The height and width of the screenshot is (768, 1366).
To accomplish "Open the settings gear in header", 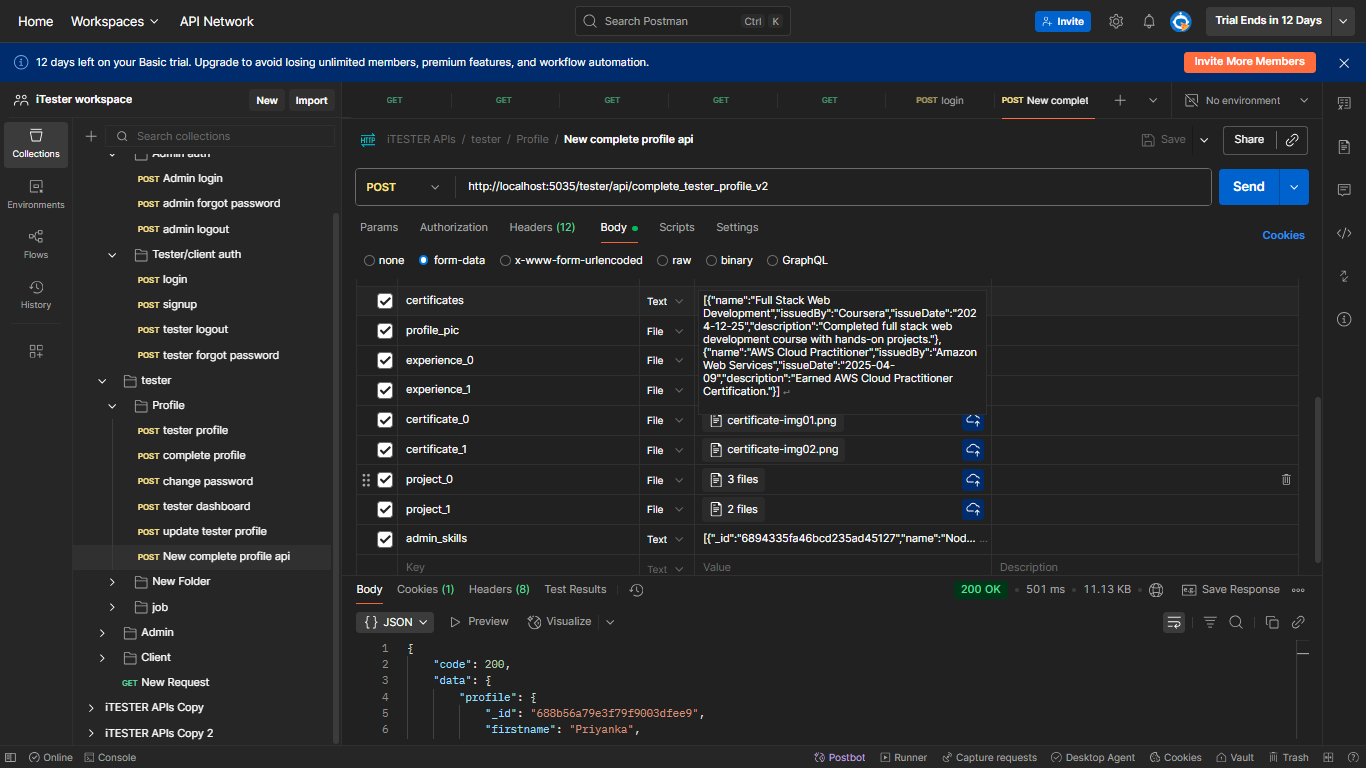I will [x=1116, y=21].
